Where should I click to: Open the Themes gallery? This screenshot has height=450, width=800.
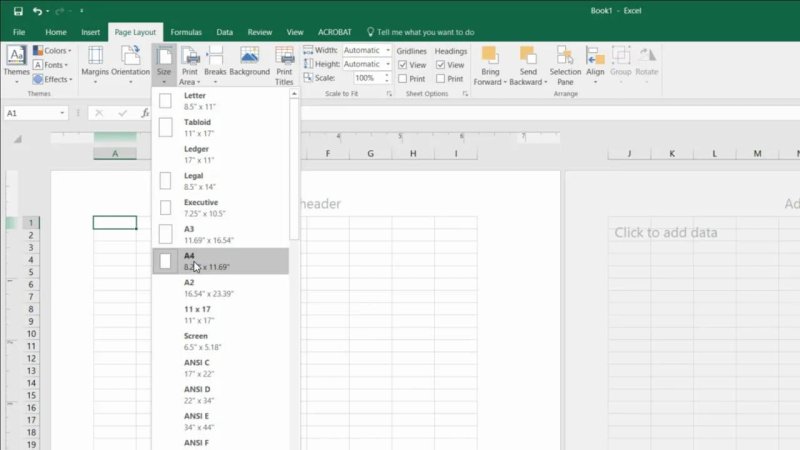[16, 65]
